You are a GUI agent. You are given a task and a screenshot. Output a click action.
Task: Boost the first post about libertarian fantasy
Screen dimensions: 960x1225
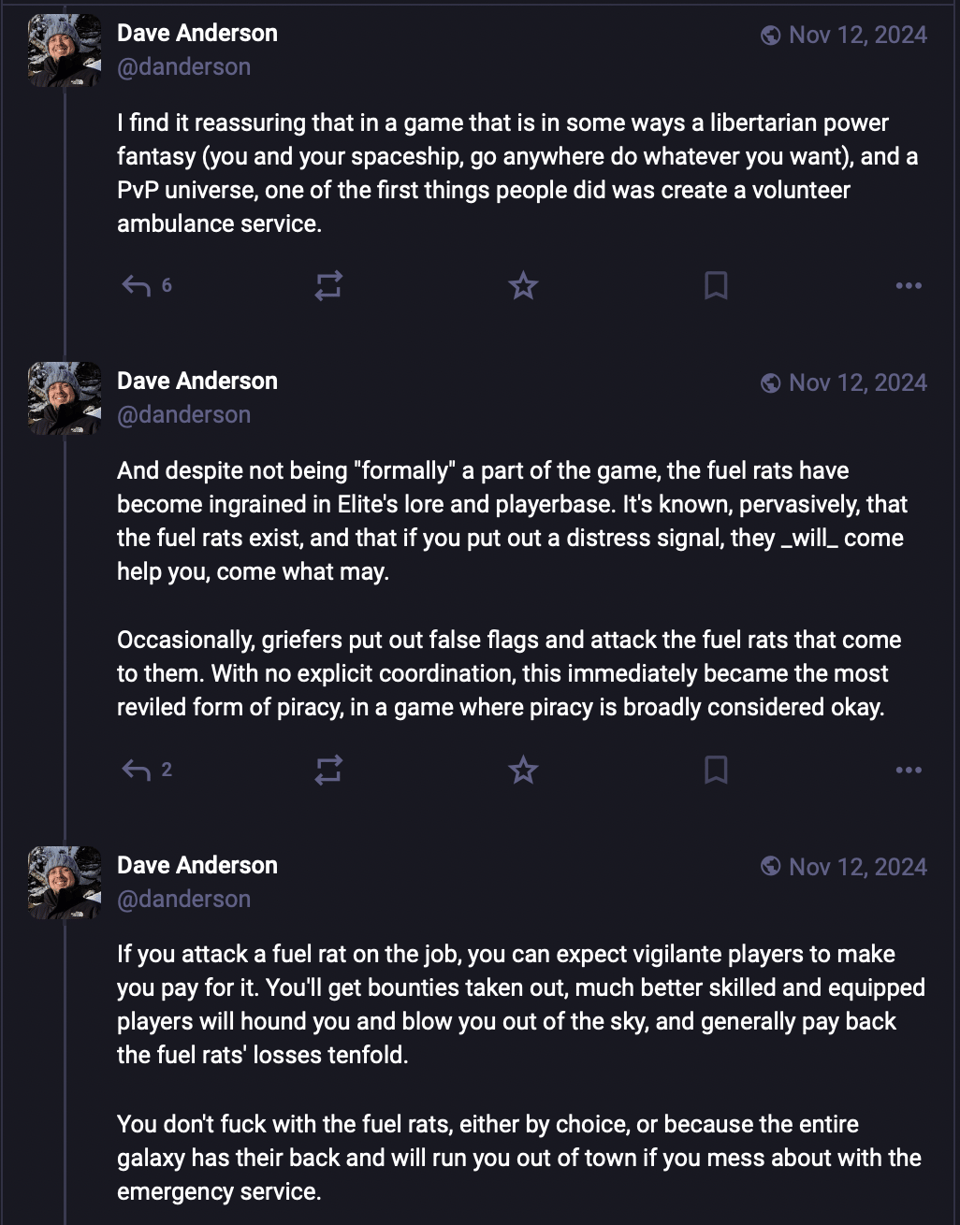(329, 286)
